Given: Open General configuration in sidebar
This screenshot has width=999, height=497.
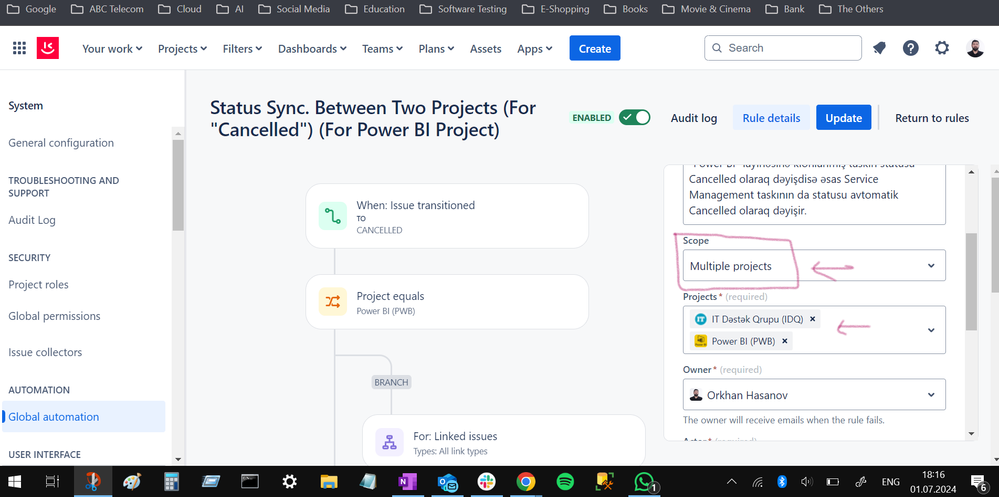Looking at the screenshot, I should (x=61, y=143).
